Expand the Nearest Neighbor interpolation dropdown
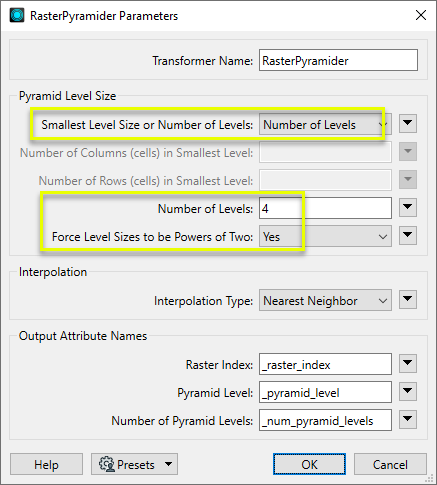437x485 pixels. (x=325, y=300)
